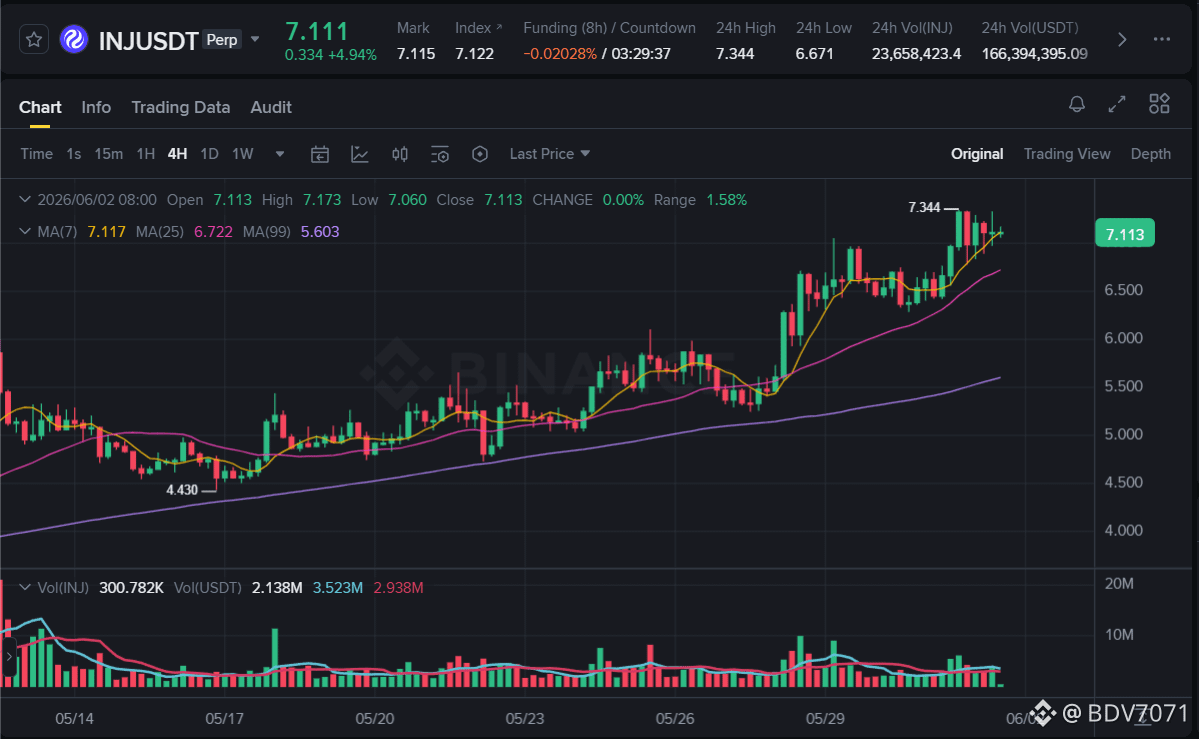The height and width of the screenshot is (739, 1199).
Task: Click the 05/23 date axis label
Action: 525,718
